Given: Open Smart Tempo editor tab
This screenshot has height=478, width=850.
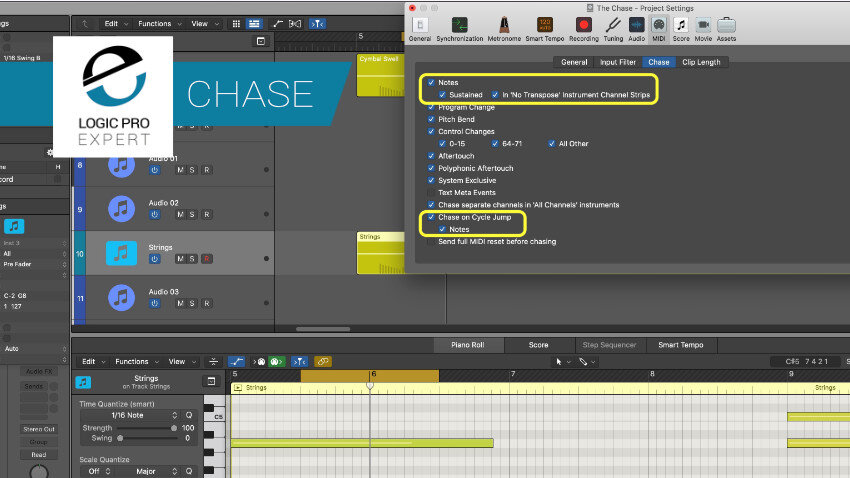Looking at the screenshot, I should (681, 345).
